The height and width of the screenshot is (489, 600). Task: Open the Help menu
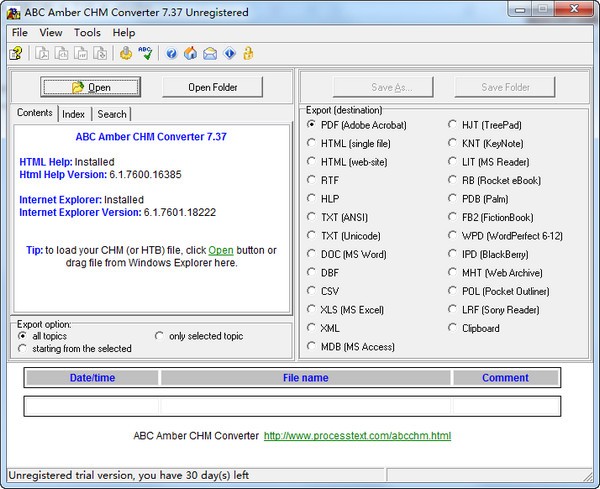pos(124,33)
